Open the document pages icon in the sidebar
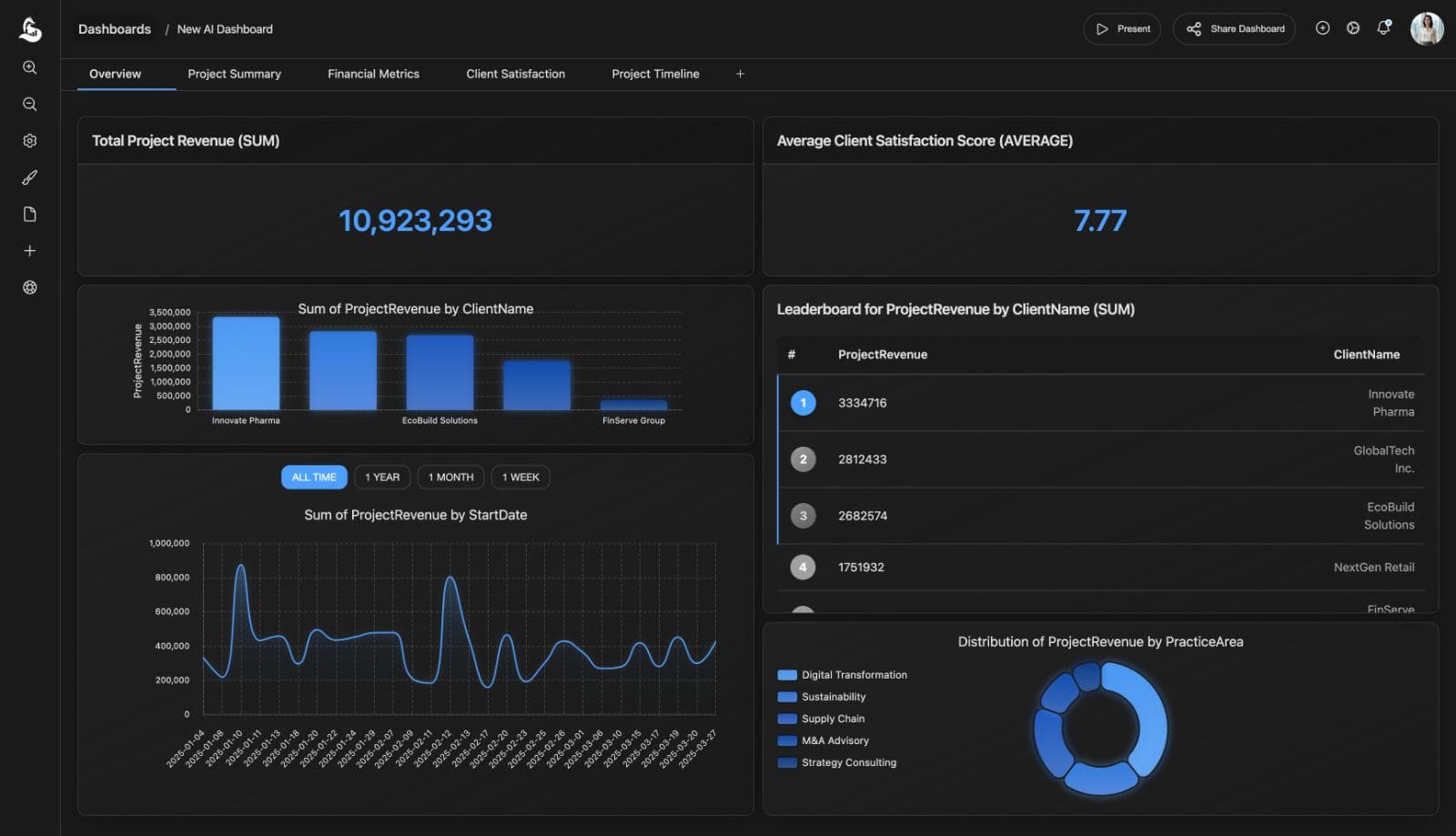The height and width of the screenshot is (836, 1456). point(30,213)
